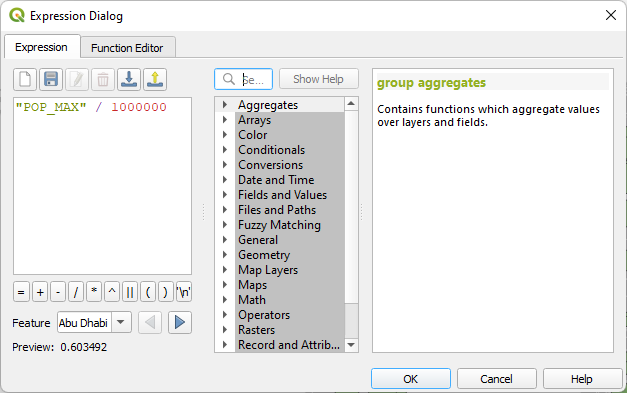
Task: Expand the Conversions function group
Action: pyautogui.click(x=225, y=165)
